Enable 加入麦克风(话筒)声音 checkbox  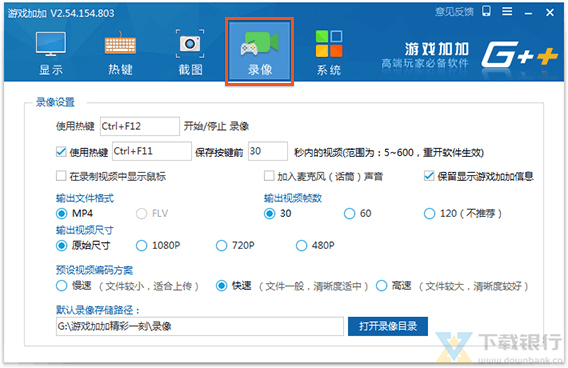(x=269, y=176)
